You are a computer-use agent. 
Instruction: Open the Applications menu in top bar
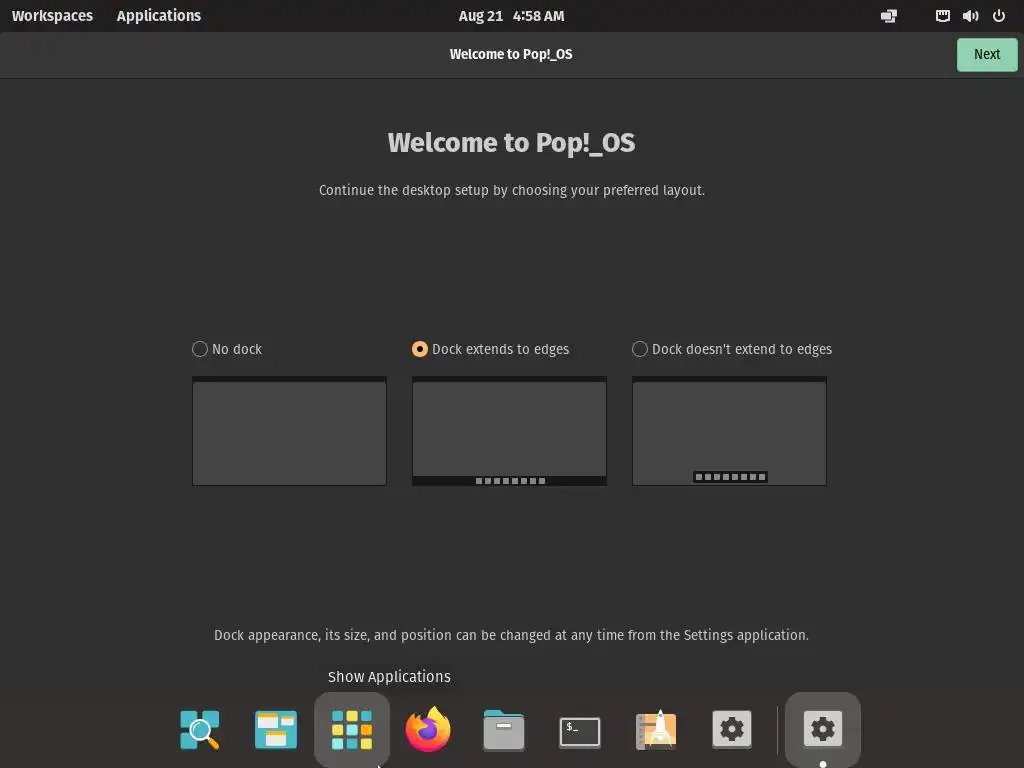pos(159,16)
